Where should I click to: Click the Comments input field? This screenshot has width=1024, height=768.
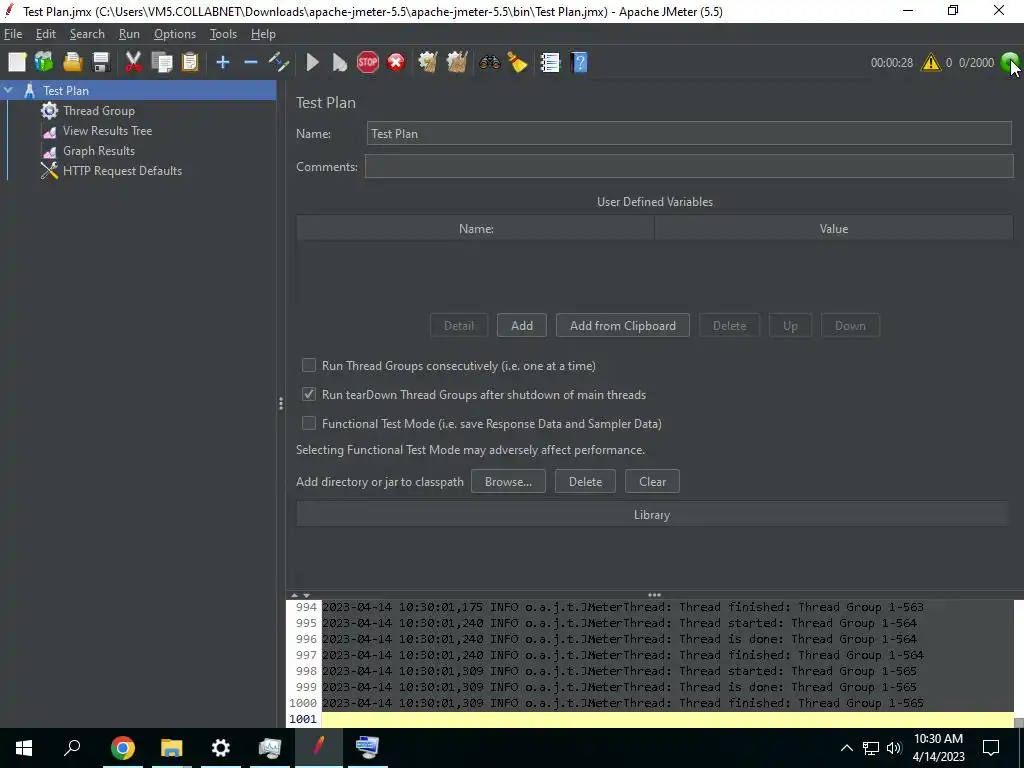tap(689, 167)
